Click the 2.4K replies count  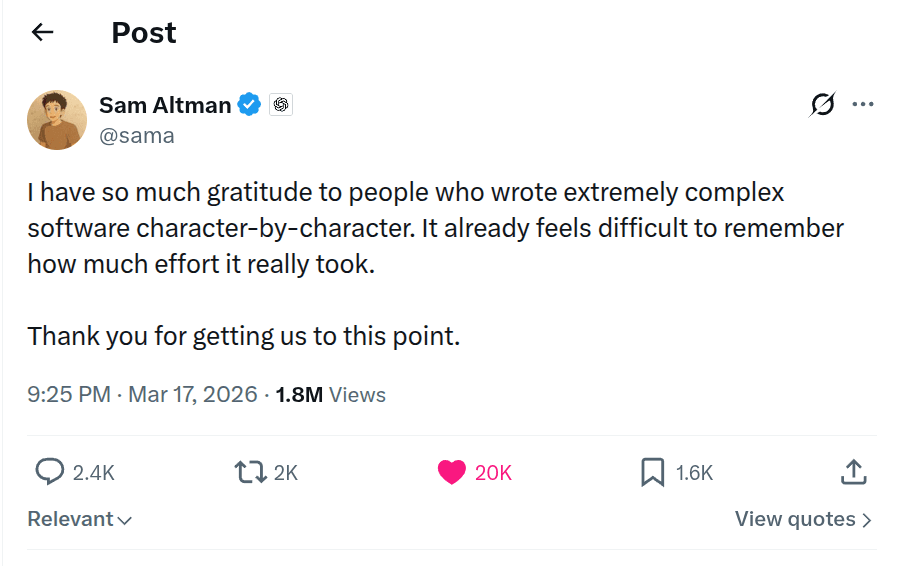click(x=94, y=473)
